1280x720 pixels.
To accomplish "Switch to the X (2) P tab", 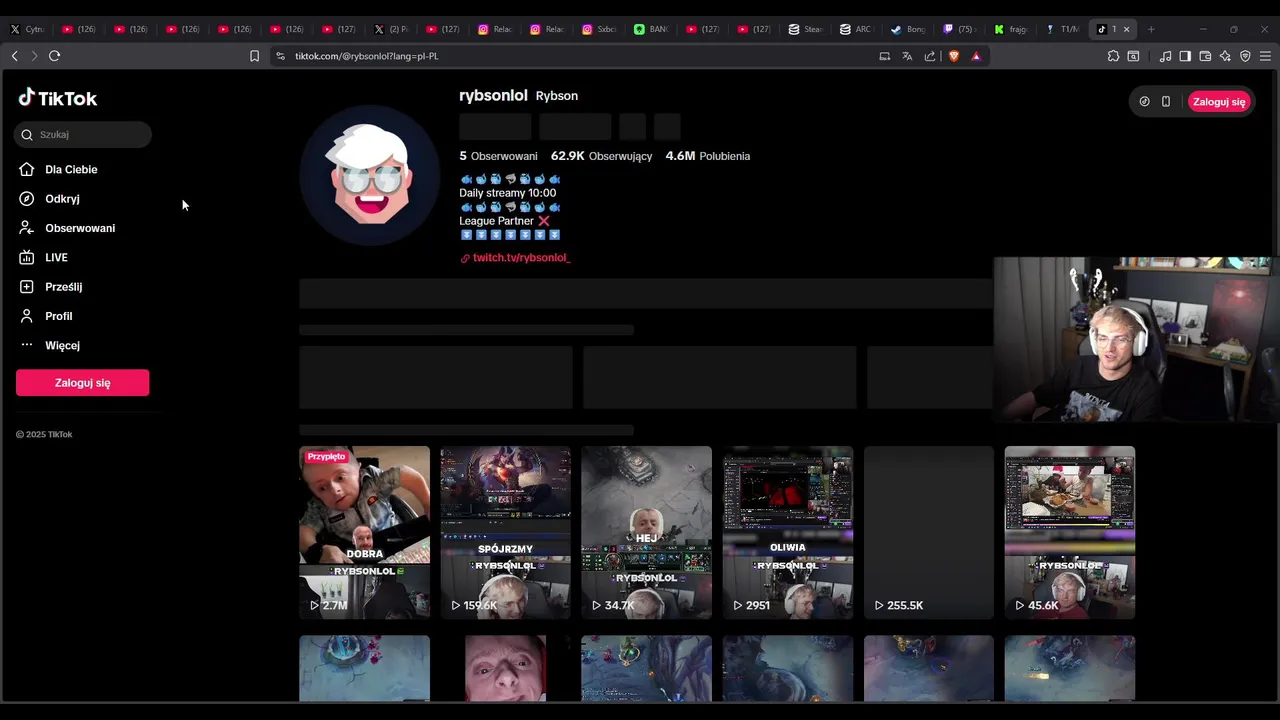I will pyautogui.click(x=392, y=29).
